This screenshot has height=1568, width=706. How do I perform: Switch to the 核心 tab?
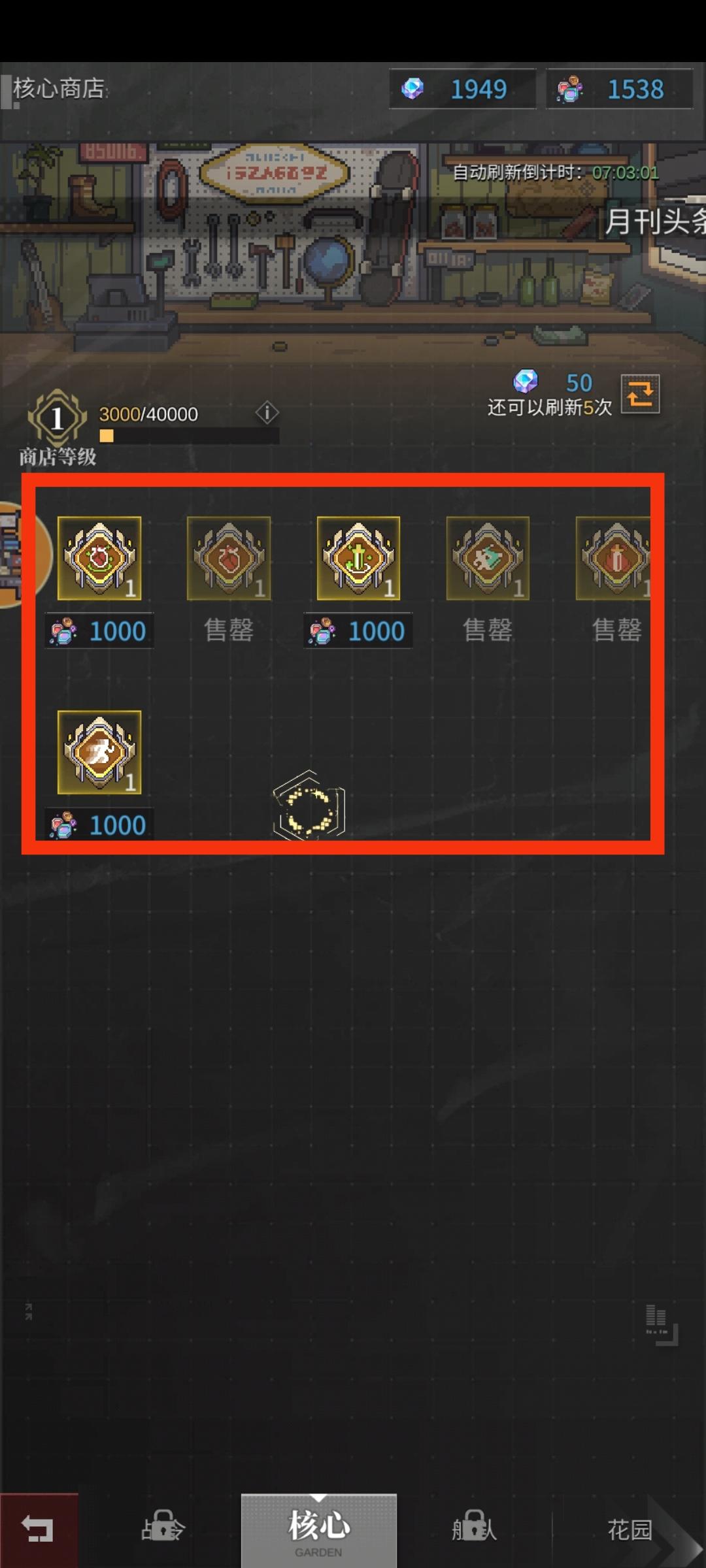pyautogui.click(x=319, y=1530)
